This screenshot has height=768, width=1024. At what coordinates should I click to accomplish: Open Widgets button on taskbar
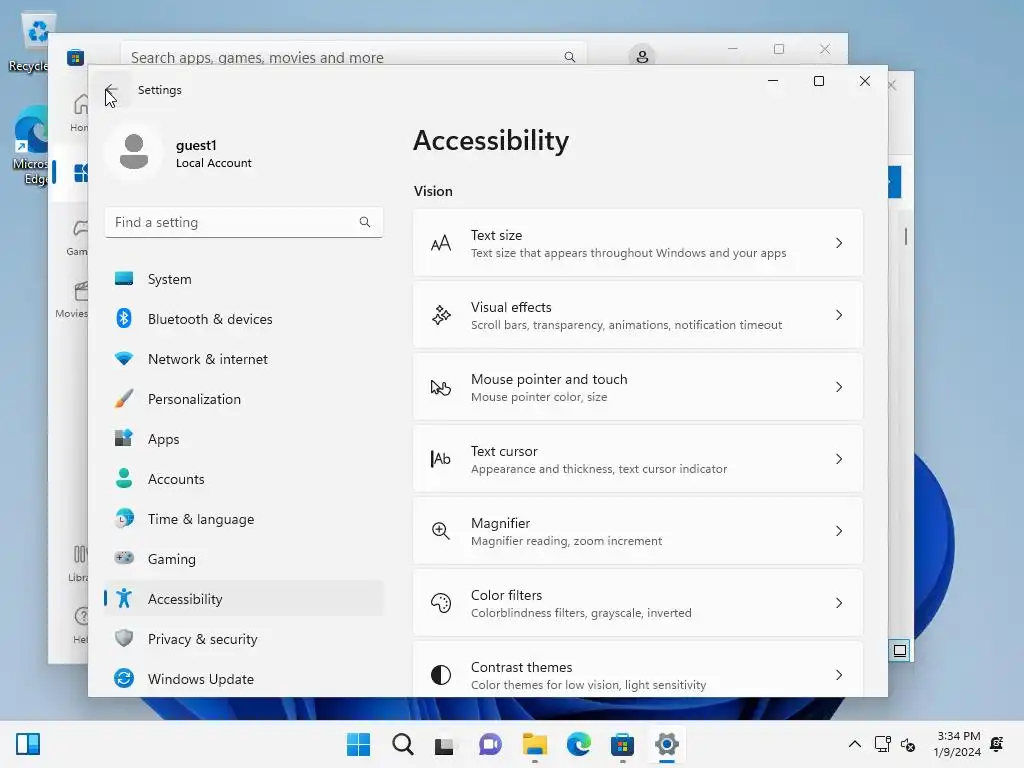[28, 744]
